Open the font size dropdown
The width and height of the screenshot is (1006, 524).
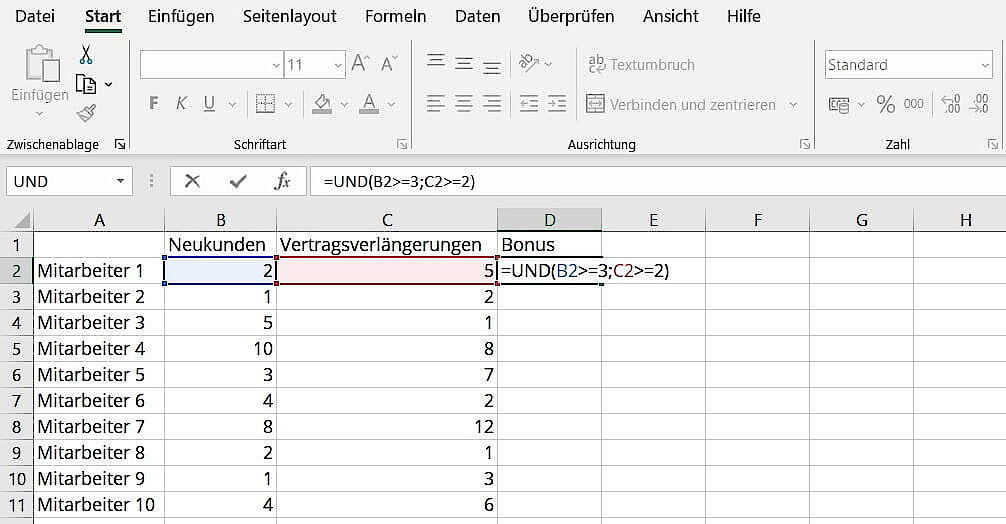pyautogui.click(x=338, y=65)
